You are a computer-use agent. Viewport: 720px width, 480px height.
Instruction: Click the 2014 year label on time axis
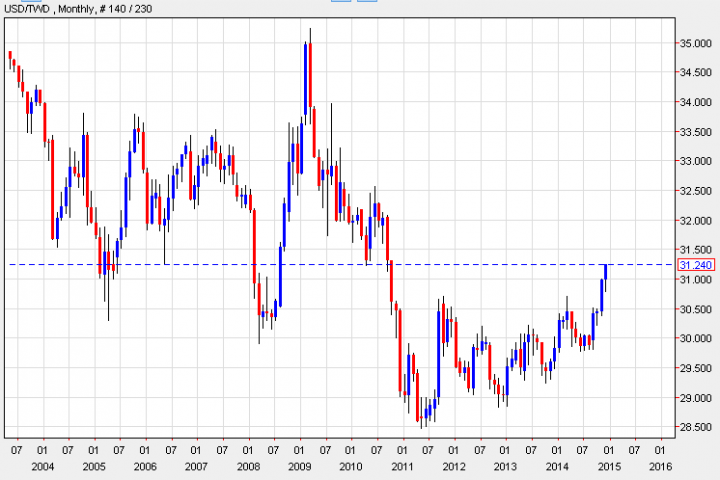pyautogui.click(x=557, y=467)
